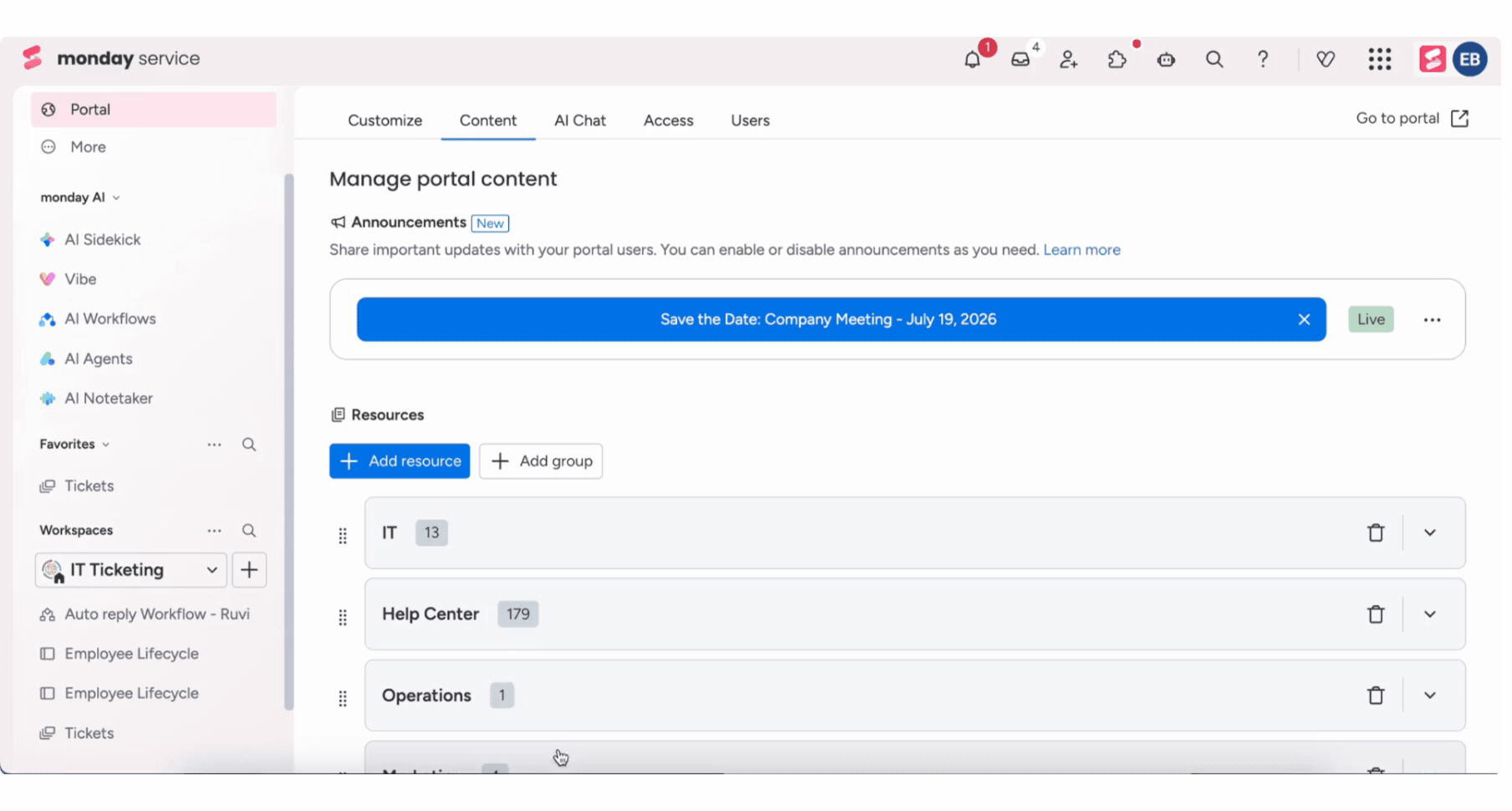Screen dimensions: 1512x811
Task: Click the Operations group name
Action: [x=426, y=696]
